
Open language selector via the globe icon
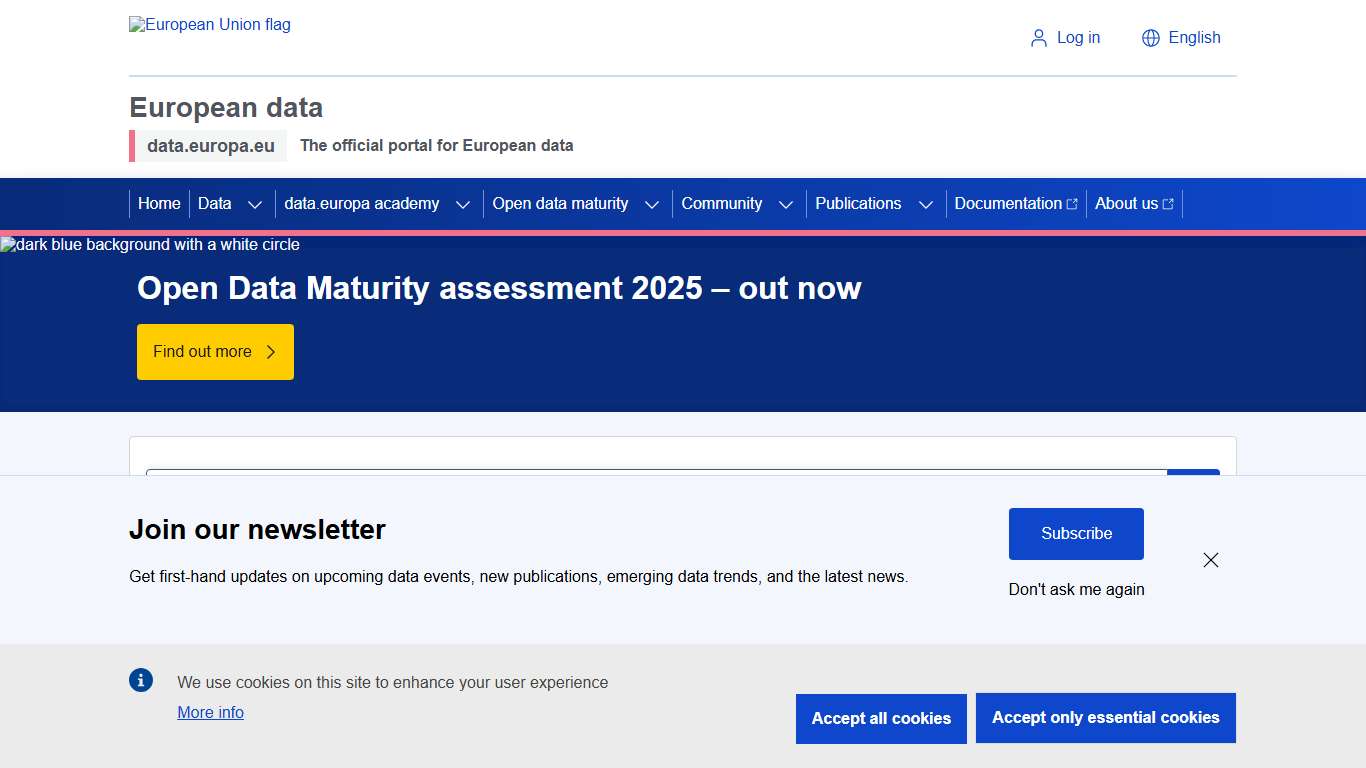1150,37
